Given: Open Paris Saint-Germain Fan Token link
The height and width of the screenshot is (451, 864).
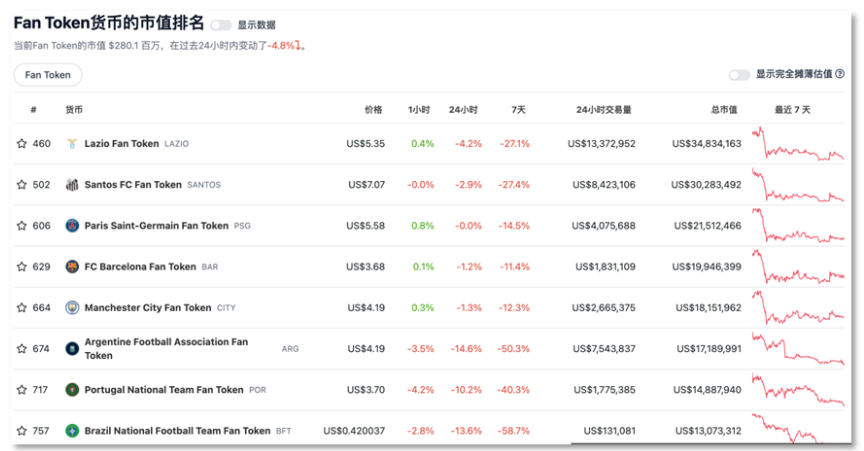Looking at the screenshot, I should click(156, 226).
